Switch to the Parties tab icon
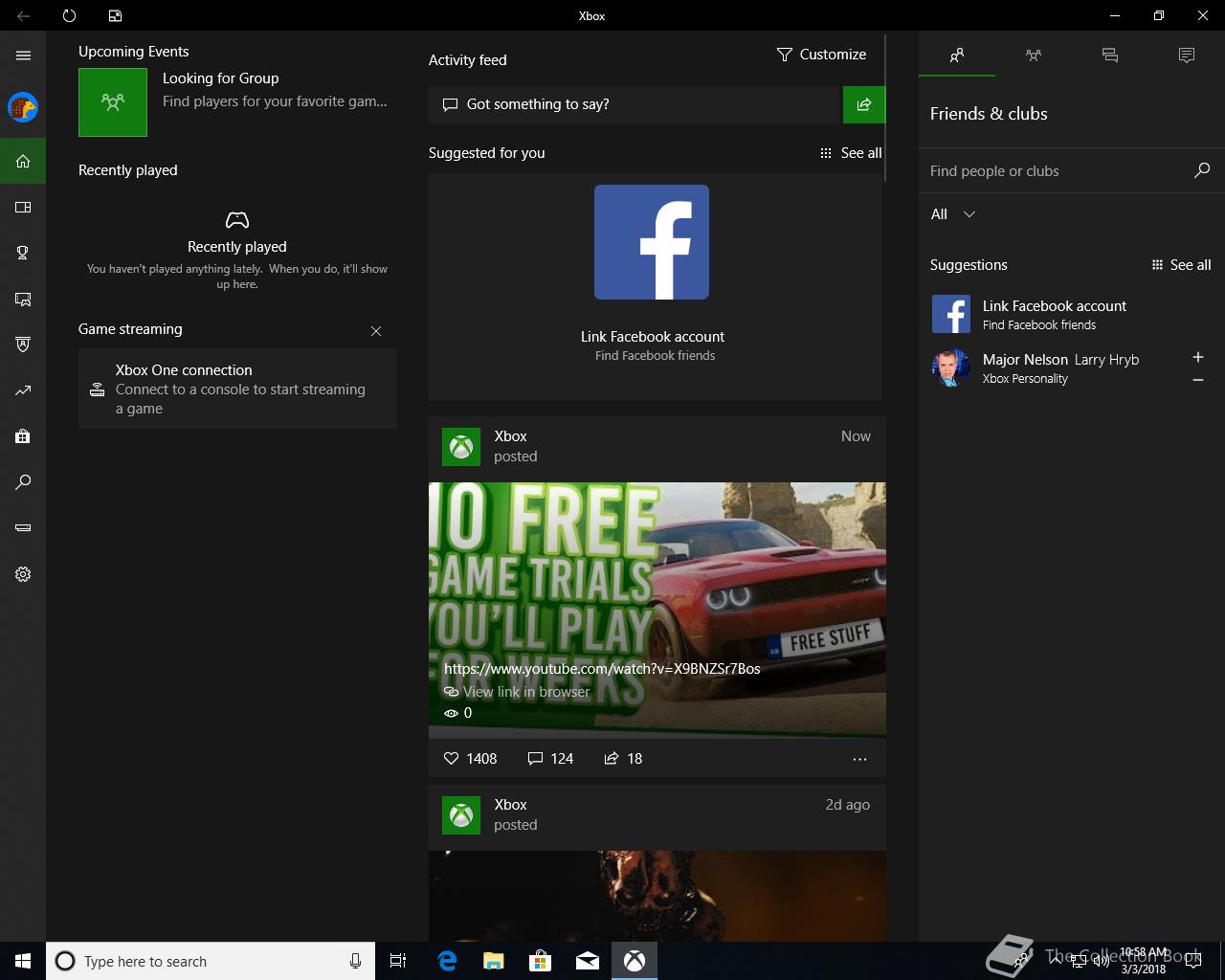Screen dimensions: 1225x980 pos(1034,56)
